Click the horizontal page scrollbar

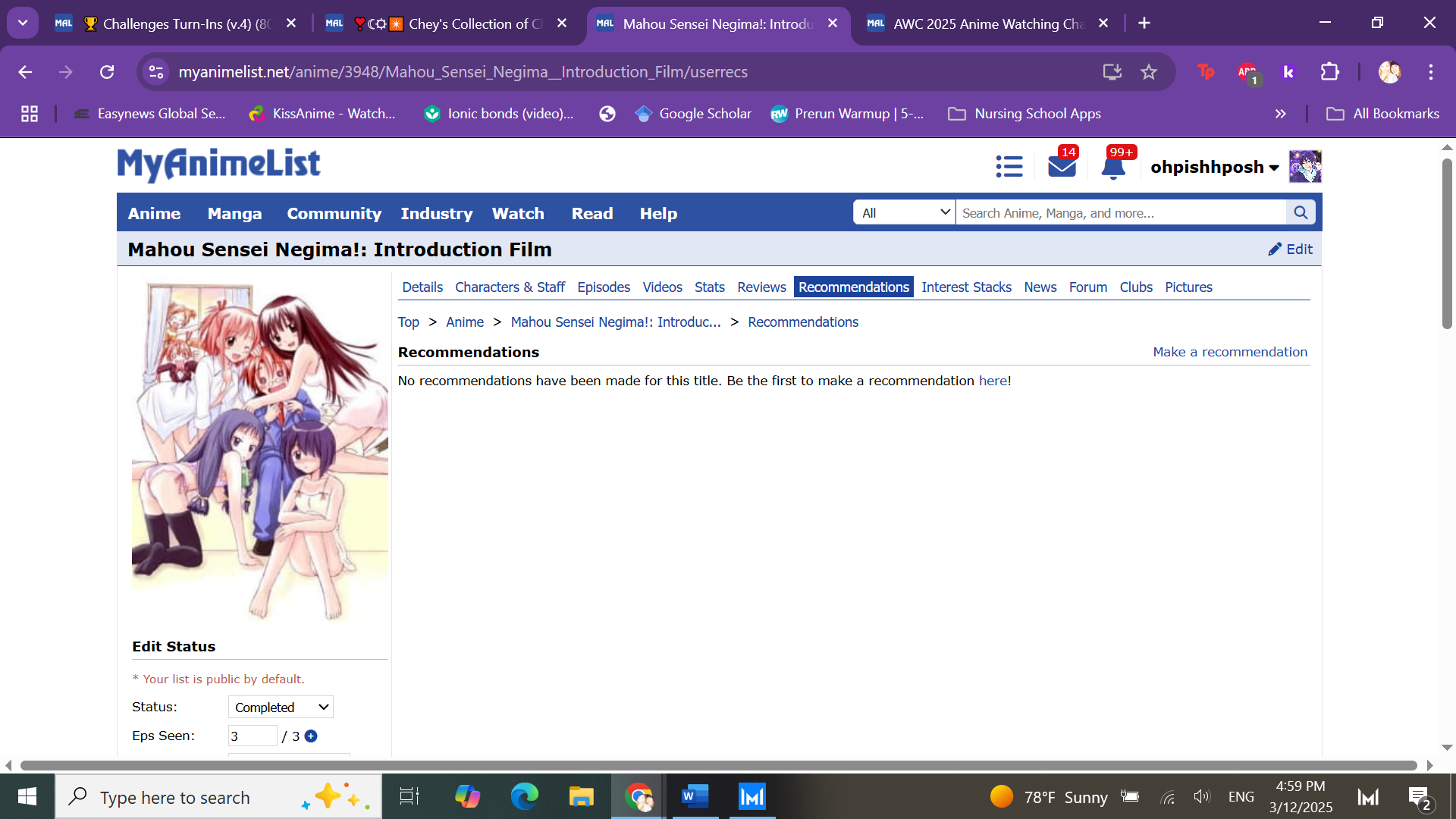click(x=718, y=766)
